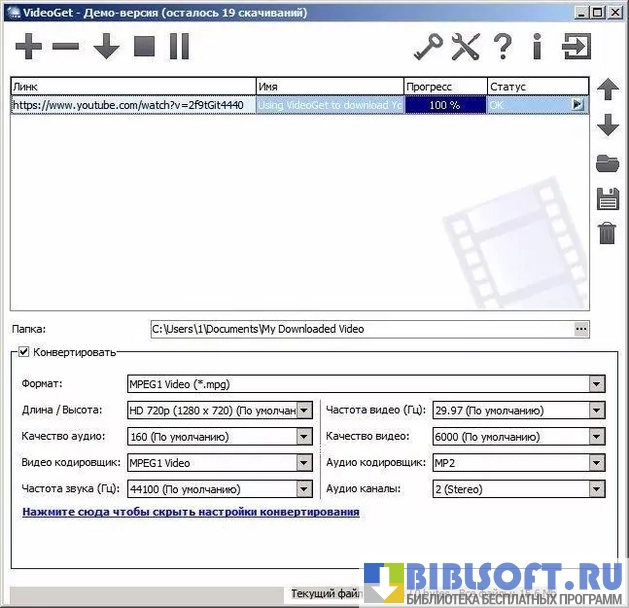Click the Папка path input field
This screenshot has width=629, height=608.
click(360, 328)
